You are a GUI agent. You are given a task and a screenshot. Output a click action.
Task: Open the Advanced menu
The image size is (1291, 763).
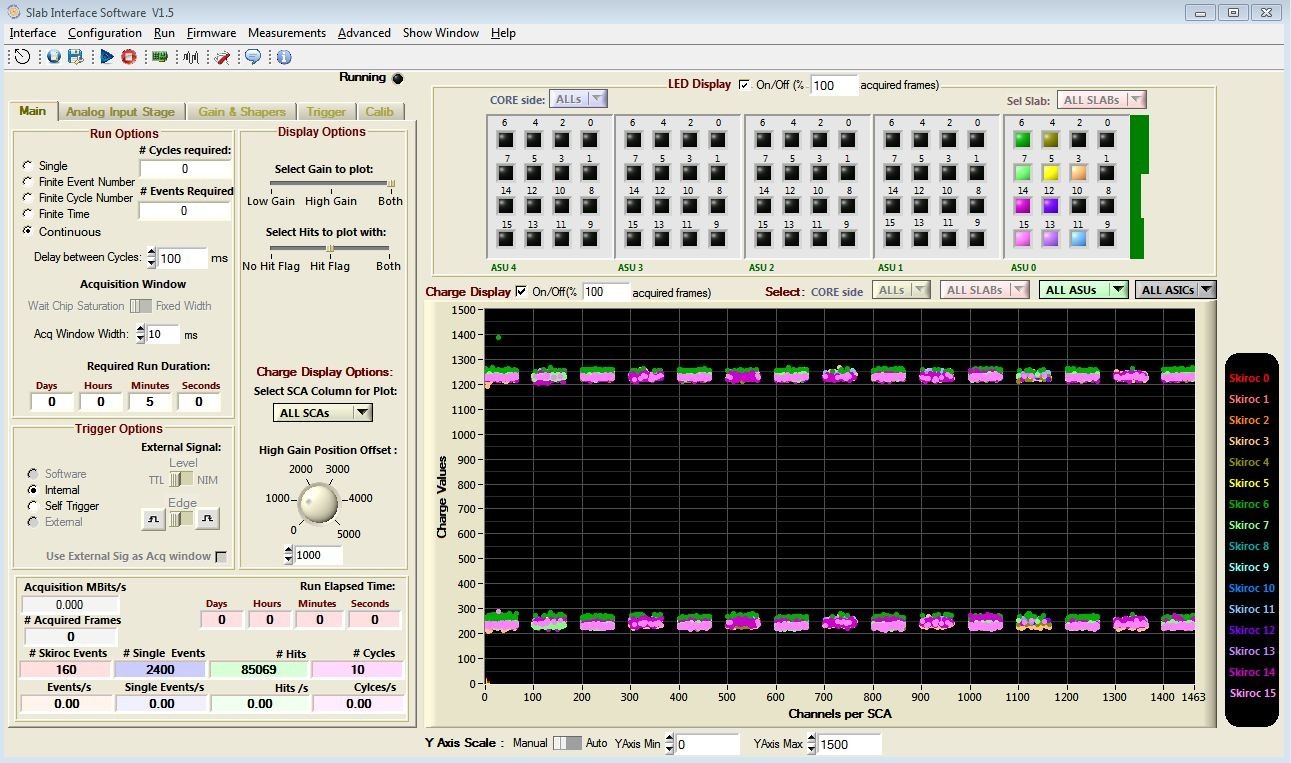[364, 33]
